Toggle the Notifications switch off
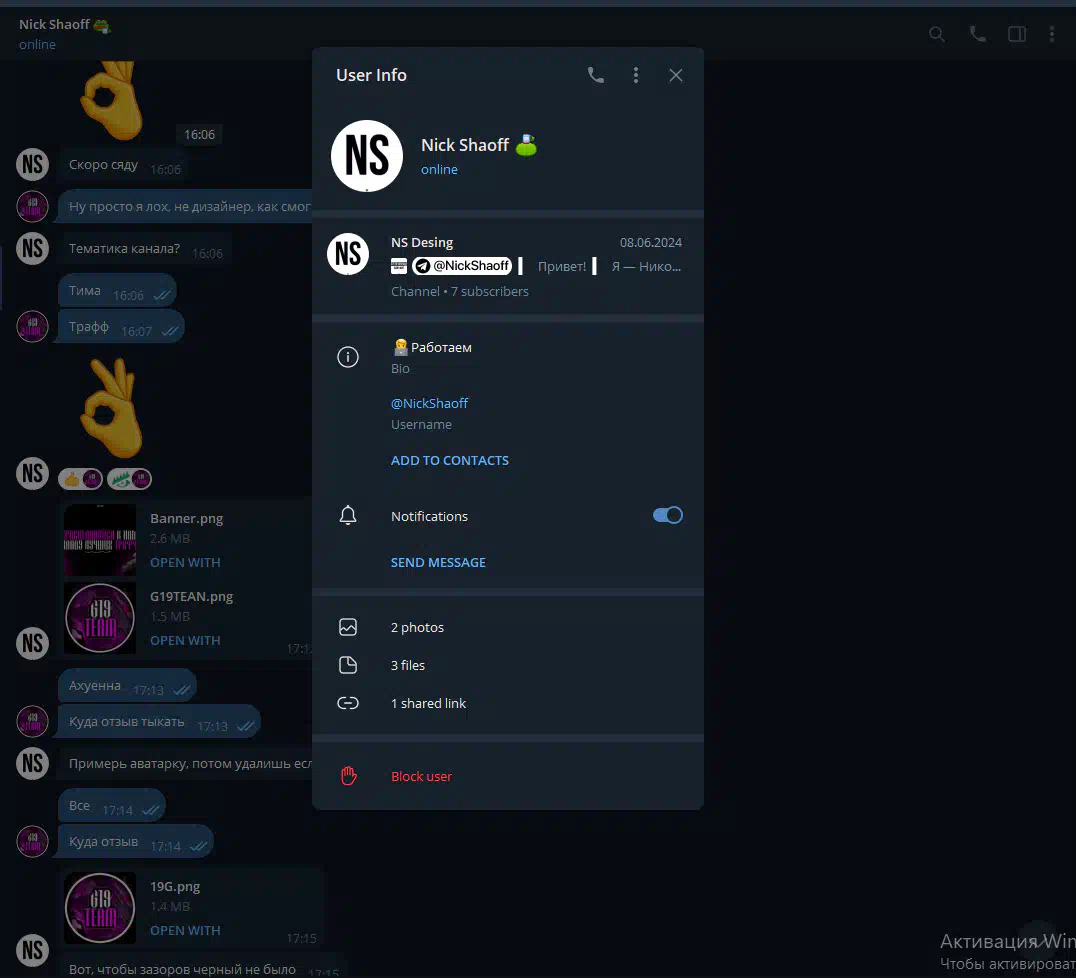The width and height of the screenshot is (1076, 978). pyautogui.click(x=667, y=515)
